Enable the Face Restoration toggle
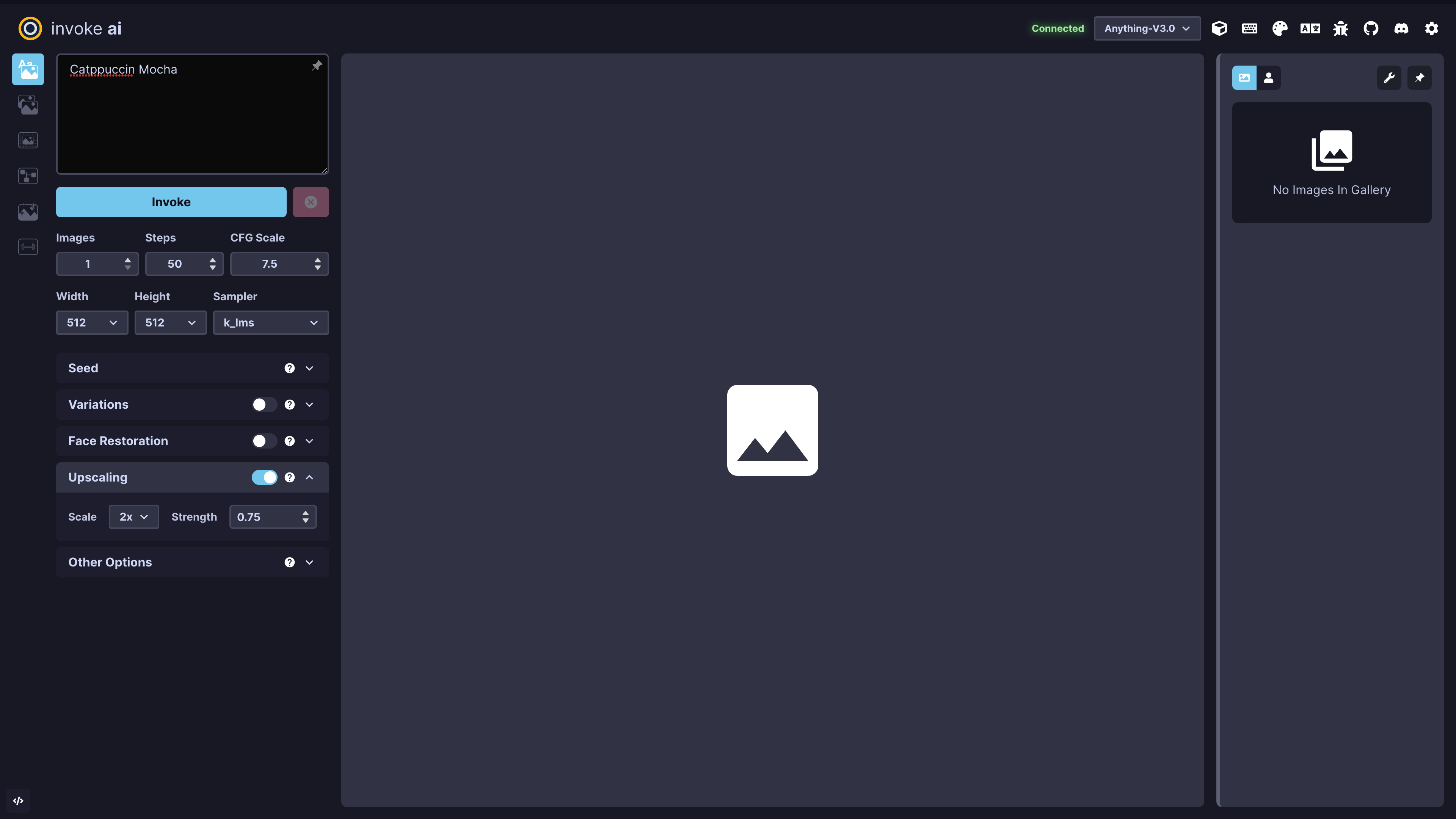This screenshot has width=1456, height=819. [x=264, y=441]
